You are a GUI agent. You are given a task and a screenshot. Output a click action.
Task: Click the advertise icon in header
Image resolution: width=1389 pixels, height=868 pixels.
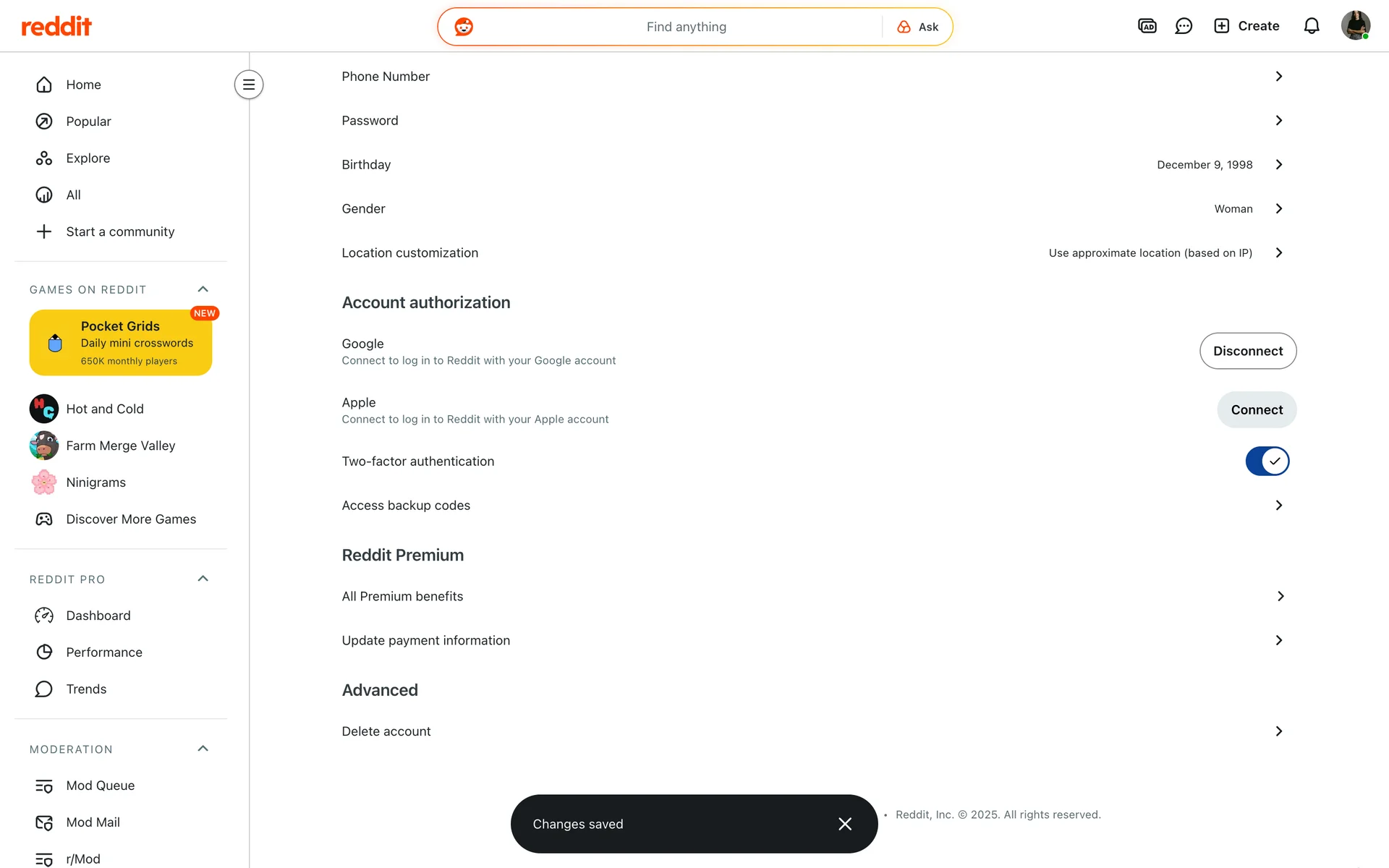[1147, 26]
